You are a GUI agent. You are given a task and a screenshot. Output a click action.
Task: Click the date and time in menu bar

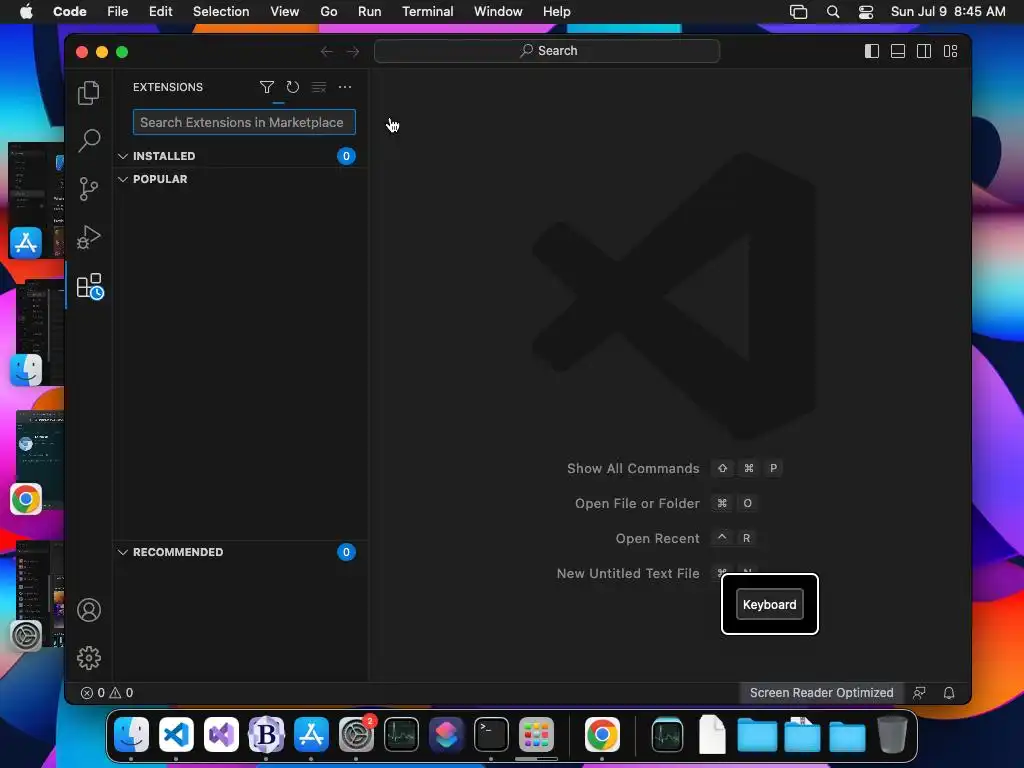pos(948,12)
